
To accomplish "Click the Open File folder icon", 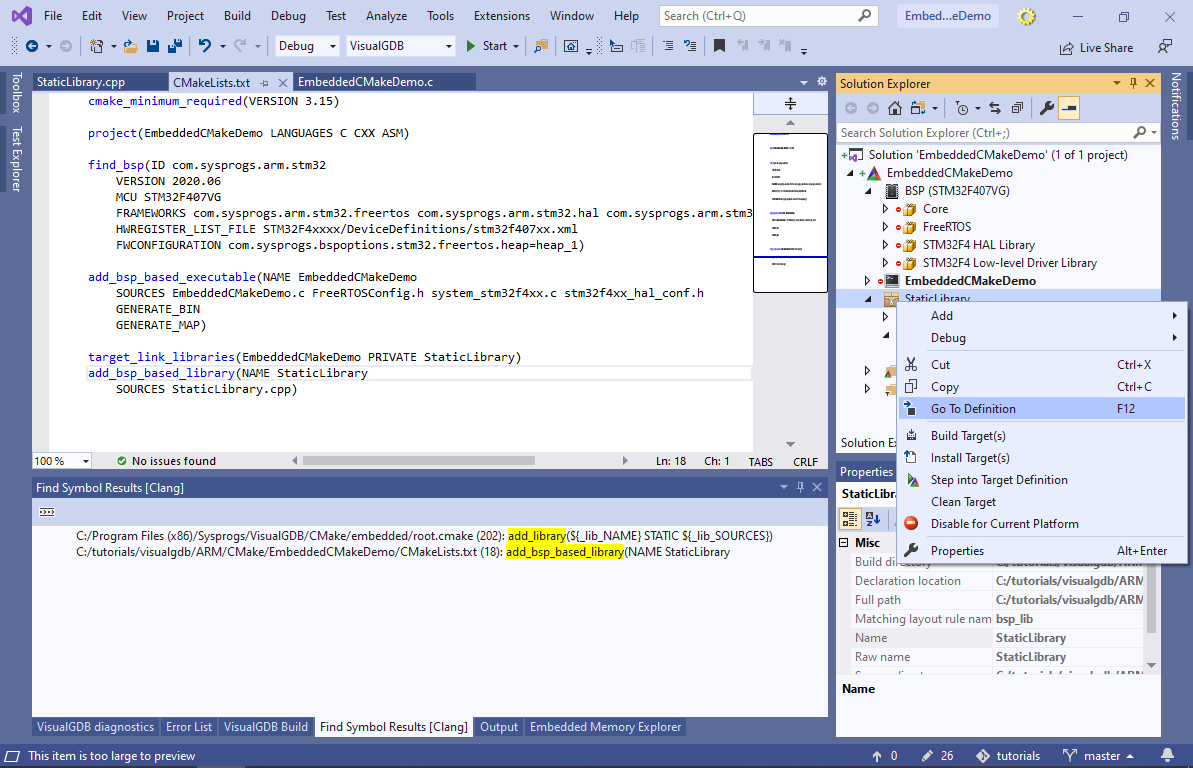I will (131, 46).
